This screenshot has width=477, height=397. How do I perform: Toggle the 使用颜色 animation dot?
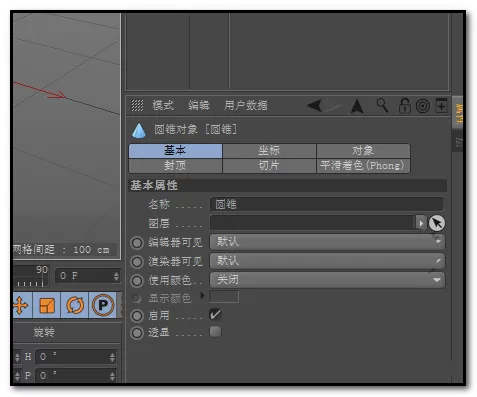(x=137, y=281)
